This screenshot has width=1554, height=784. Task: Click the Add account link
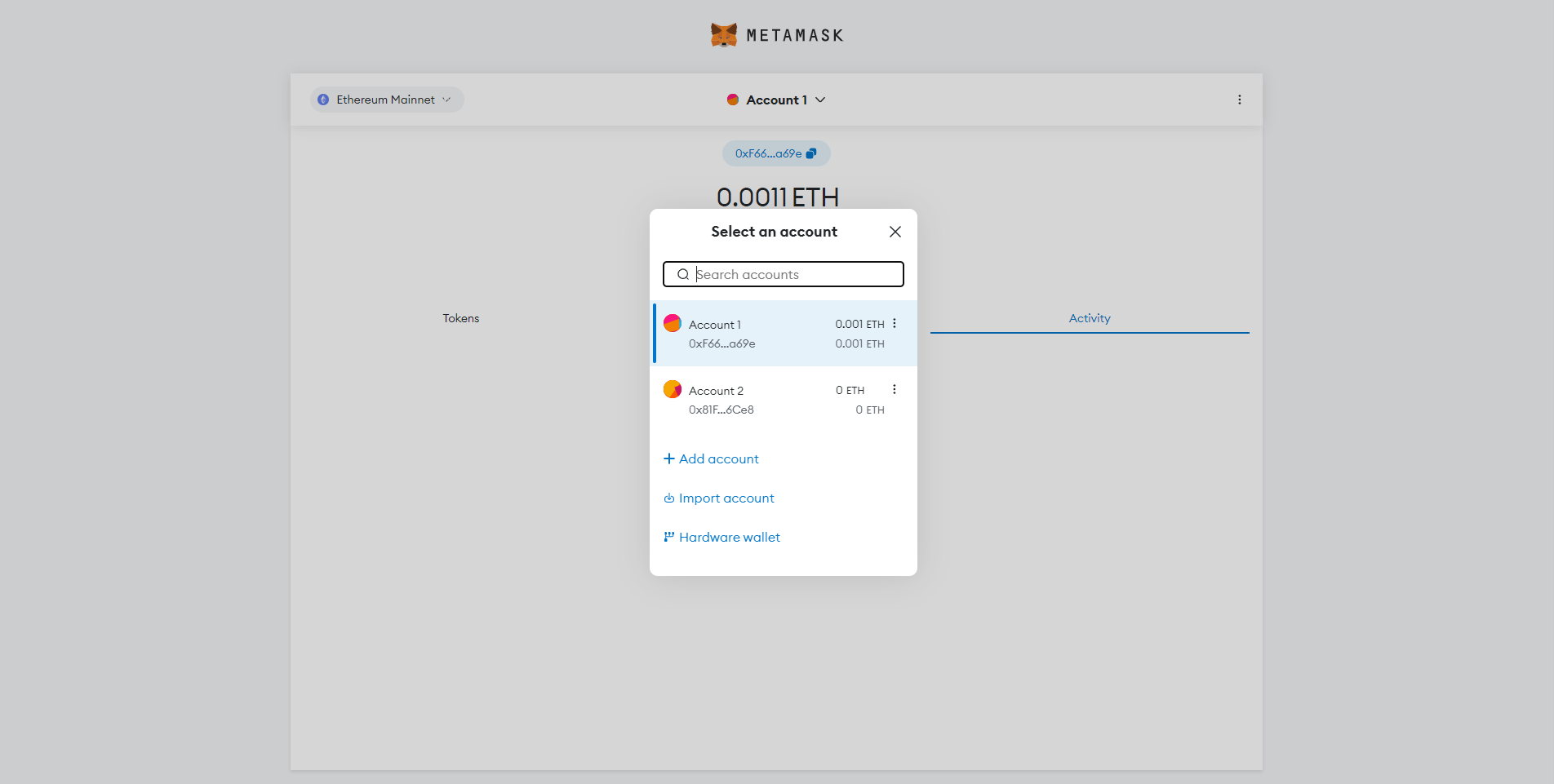click(712, 458)
